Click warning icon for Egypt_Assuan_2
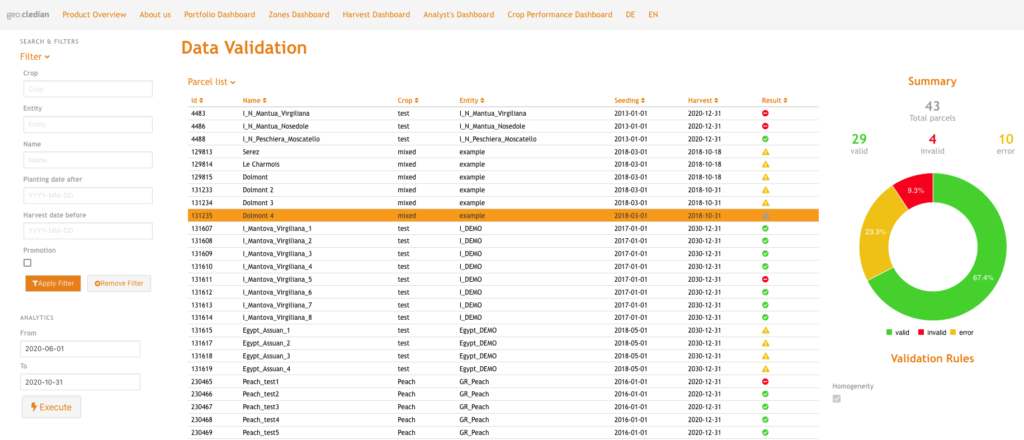The image size is (1024, 440). [x=765, y=343]
